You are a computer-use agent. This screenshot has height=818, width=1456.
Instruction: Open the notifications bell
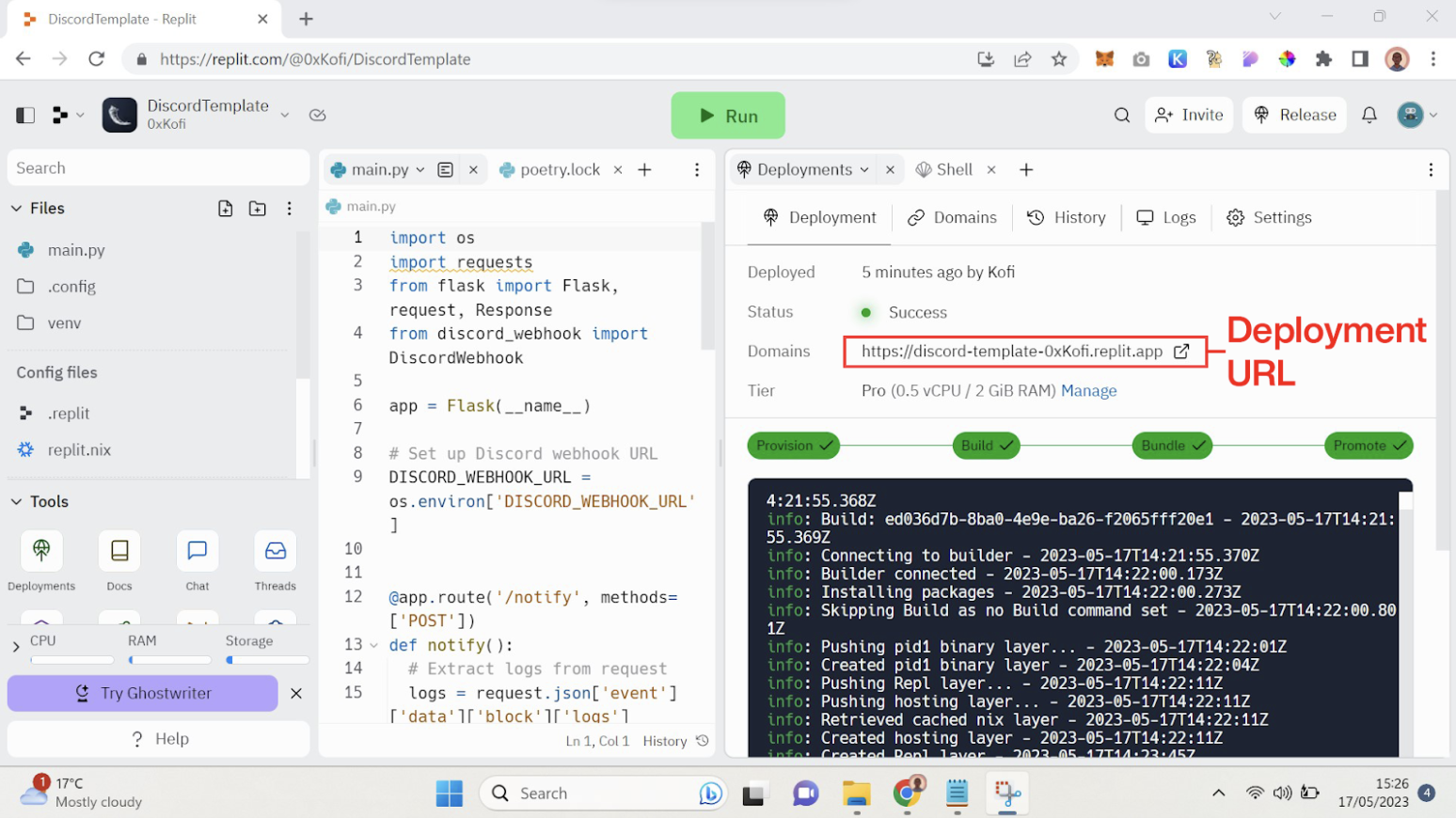tap(1369, 115)
